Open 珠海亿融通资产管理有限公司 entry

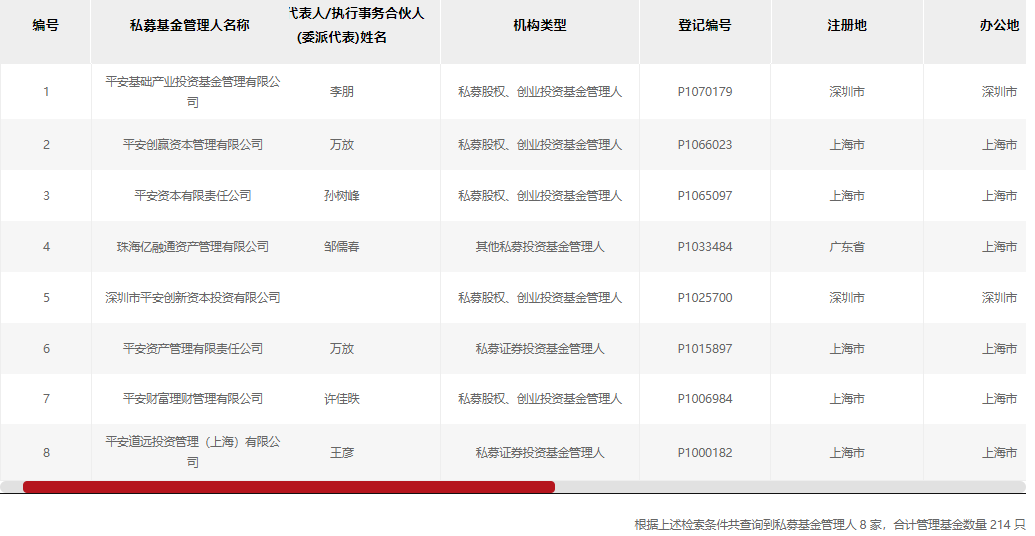[193, 246]
